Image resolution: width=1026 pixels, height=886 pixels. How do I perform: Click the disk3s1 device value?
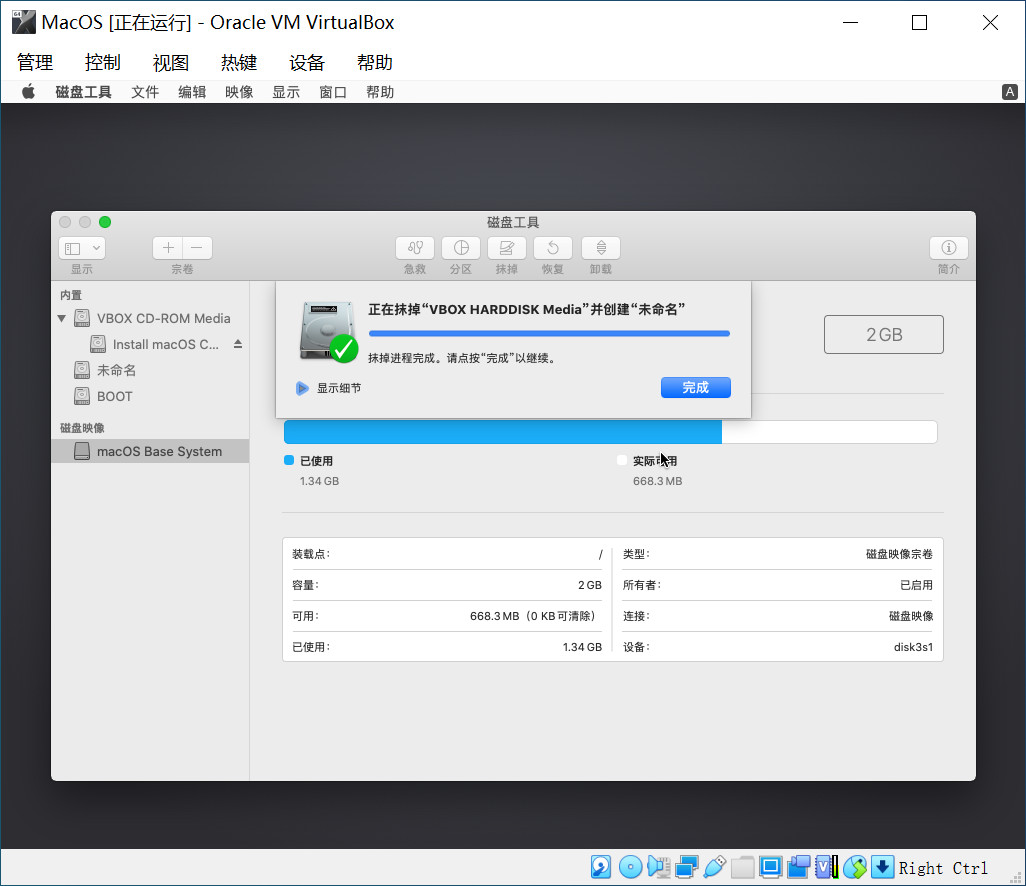(913, 647)
